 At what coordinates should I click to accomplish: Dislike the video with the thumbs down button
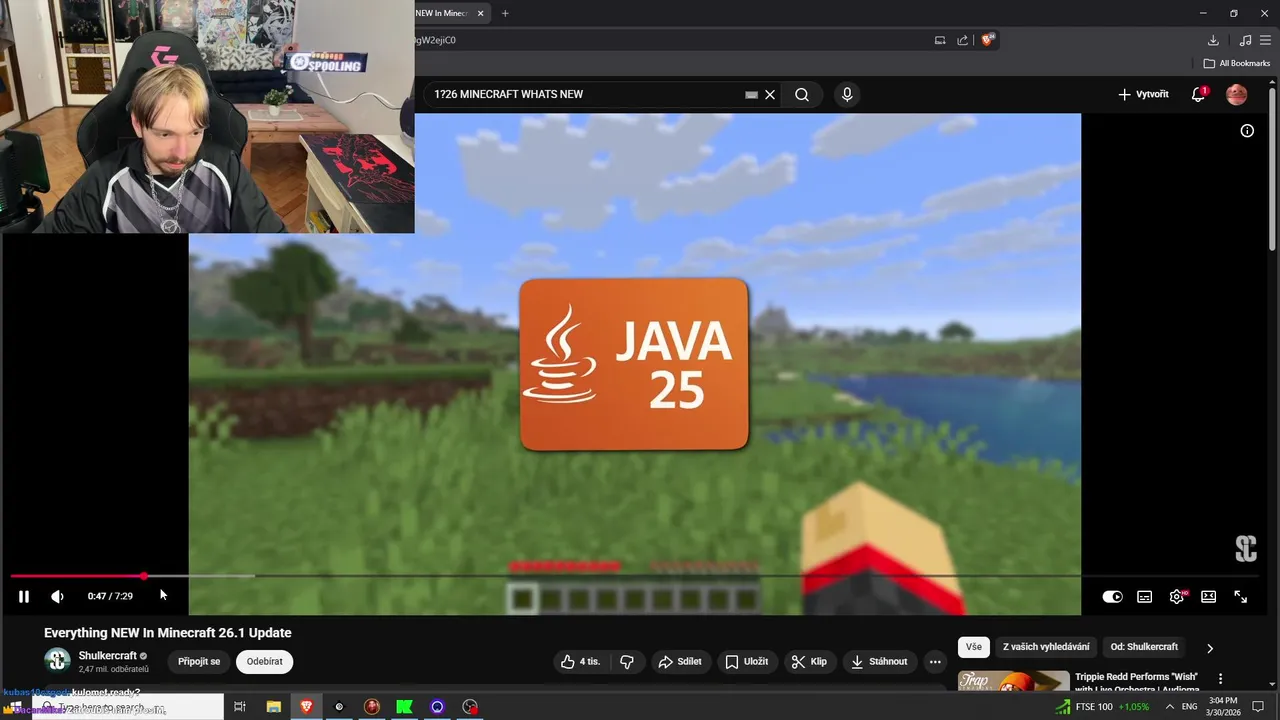pos(627,661)
